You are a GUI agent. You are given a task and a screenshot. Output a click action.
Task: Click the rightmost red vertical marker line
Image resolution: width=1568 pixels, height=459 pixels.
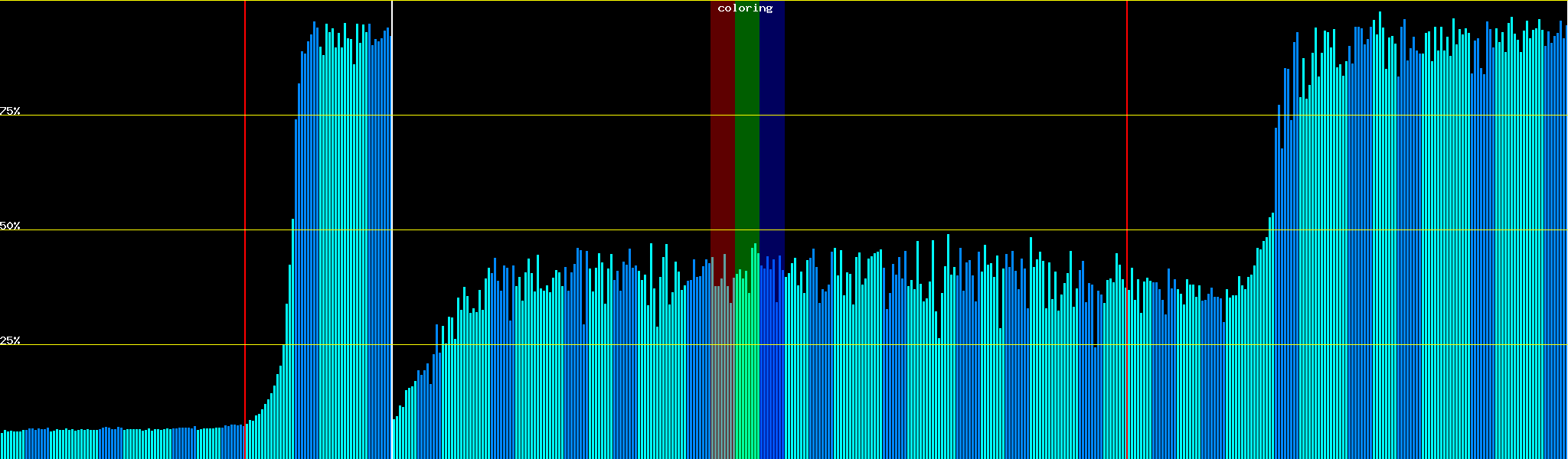click(x=1127, y=153)
